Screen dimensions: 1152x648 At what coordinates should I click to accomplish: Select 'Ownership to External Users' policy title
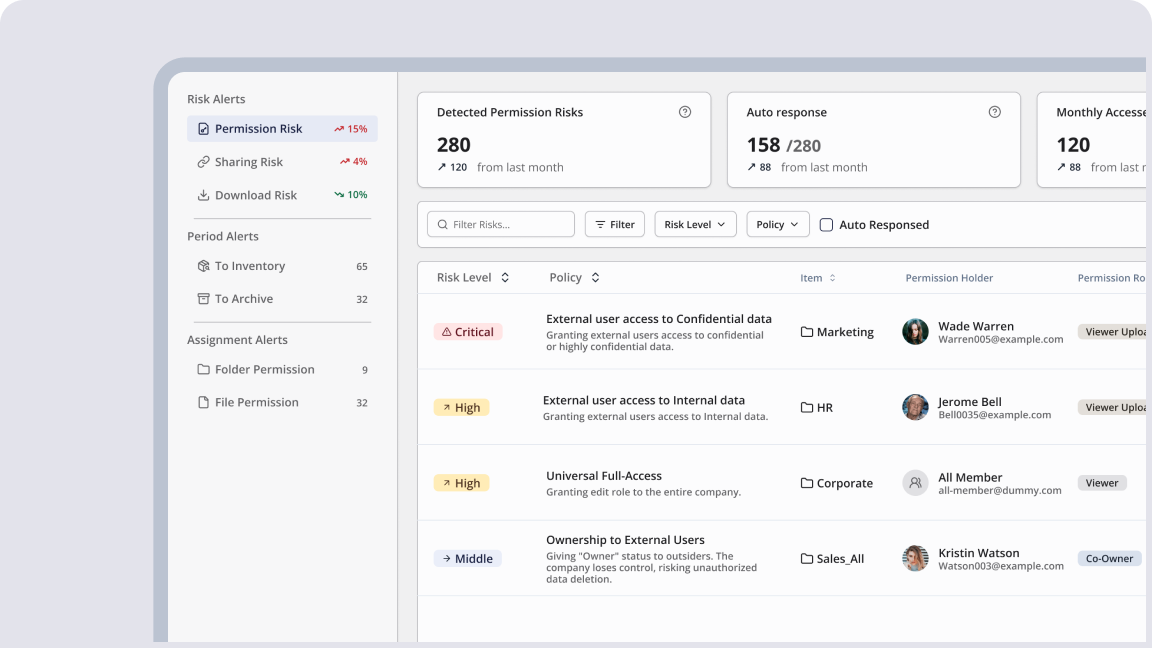(625, 540)
